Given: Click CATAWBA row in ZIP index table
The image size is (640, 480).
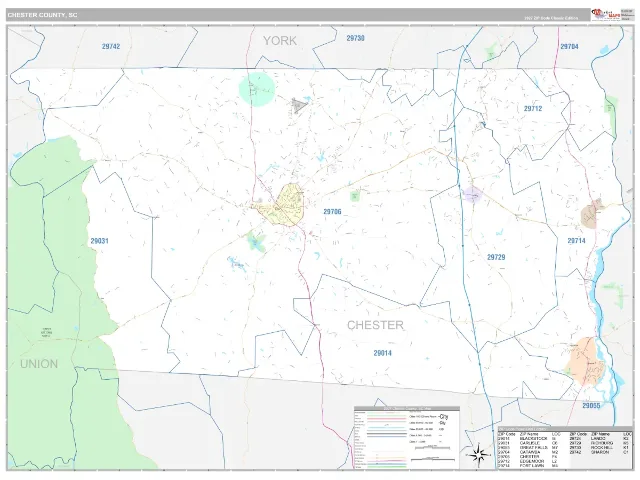Looking at the screenshot, I should tap(528, 452).
